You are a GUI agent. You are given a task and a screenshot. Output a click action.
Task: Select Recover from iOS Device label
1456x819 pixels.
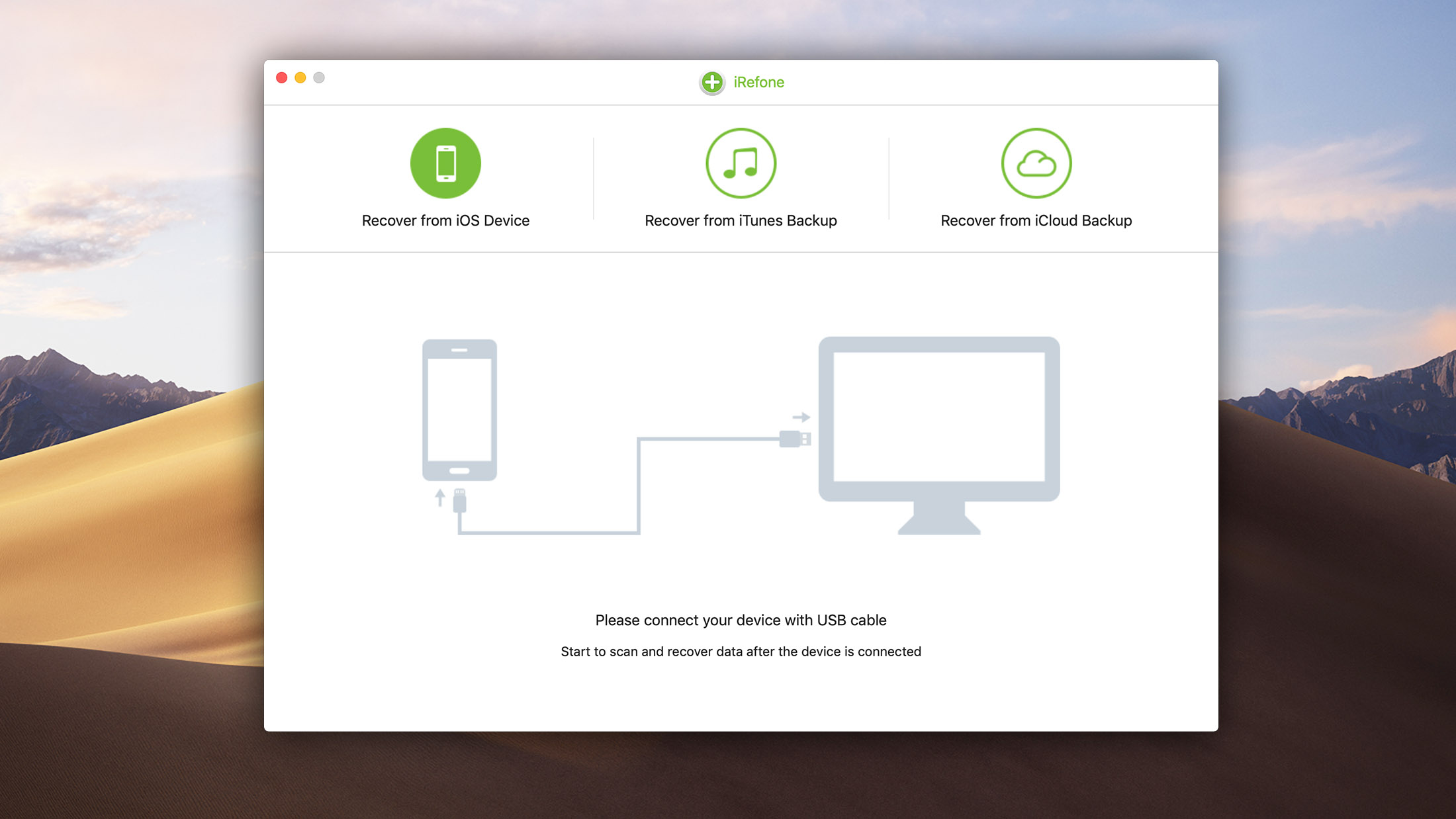click(x=445, y=220)
